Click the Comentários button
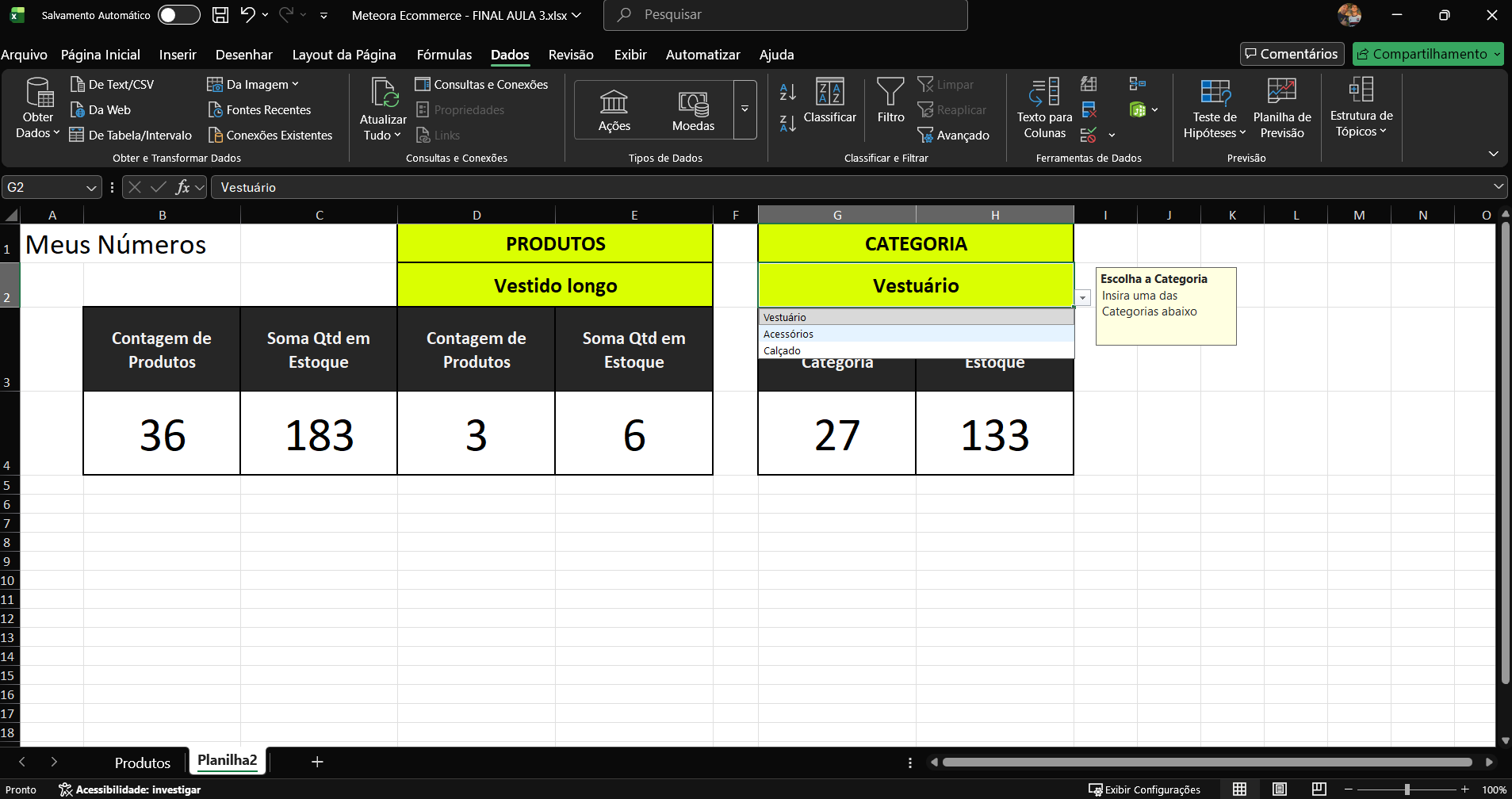The height and width of the screenshot is (799, 1512). (1292, 54)
